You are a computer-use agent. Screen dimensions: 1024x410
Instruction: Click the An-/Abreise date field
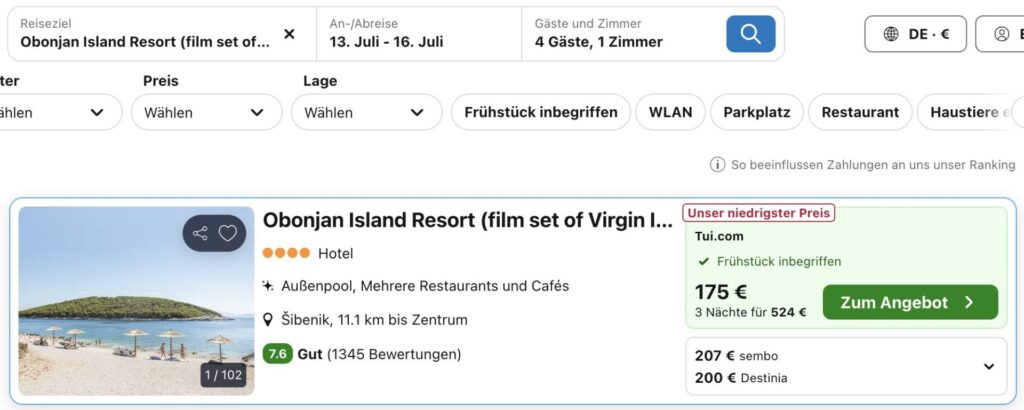click(x=419, y=34)
